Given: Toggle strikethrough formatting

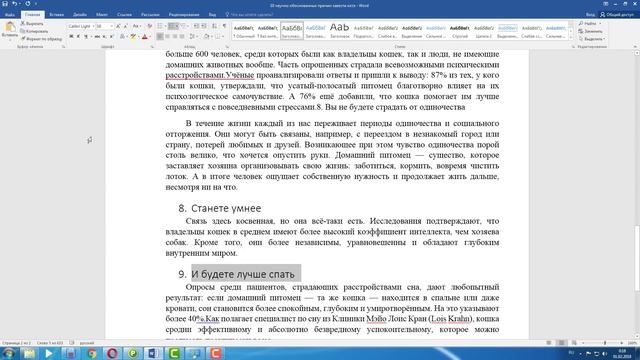Looking at the screenshot, I should 97,37.
